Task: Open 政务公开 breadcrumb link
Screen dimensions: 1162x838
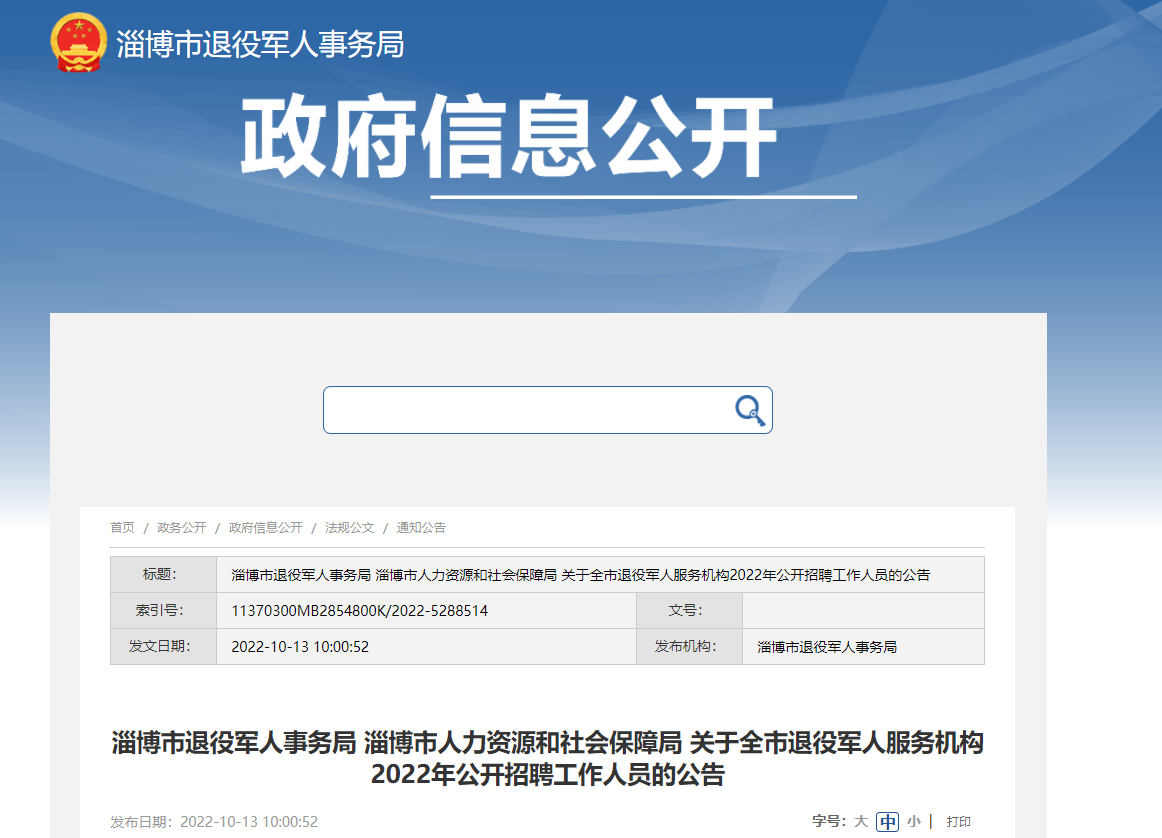Action: 182,528
